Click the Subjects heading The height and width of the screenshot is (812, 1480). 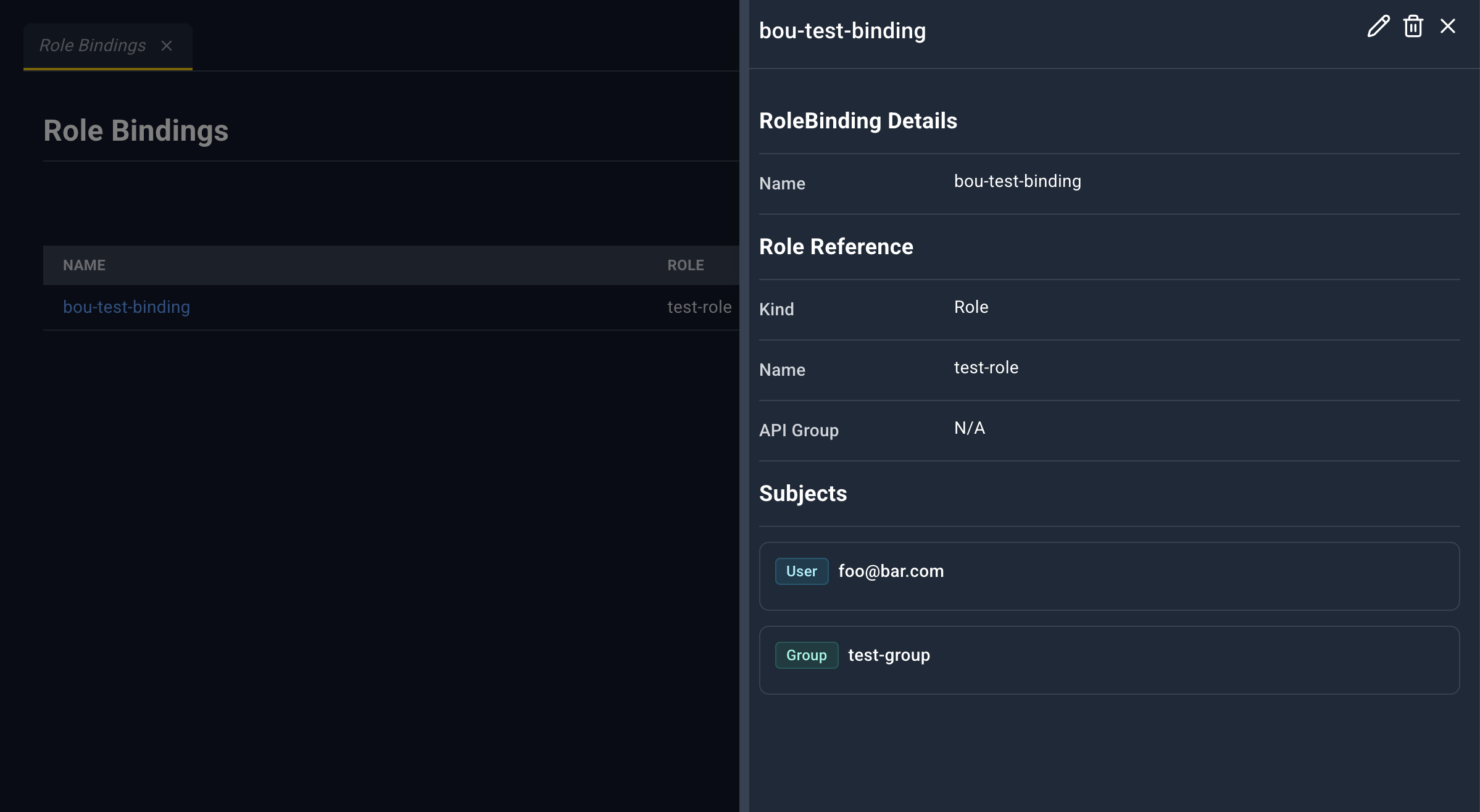803,494
